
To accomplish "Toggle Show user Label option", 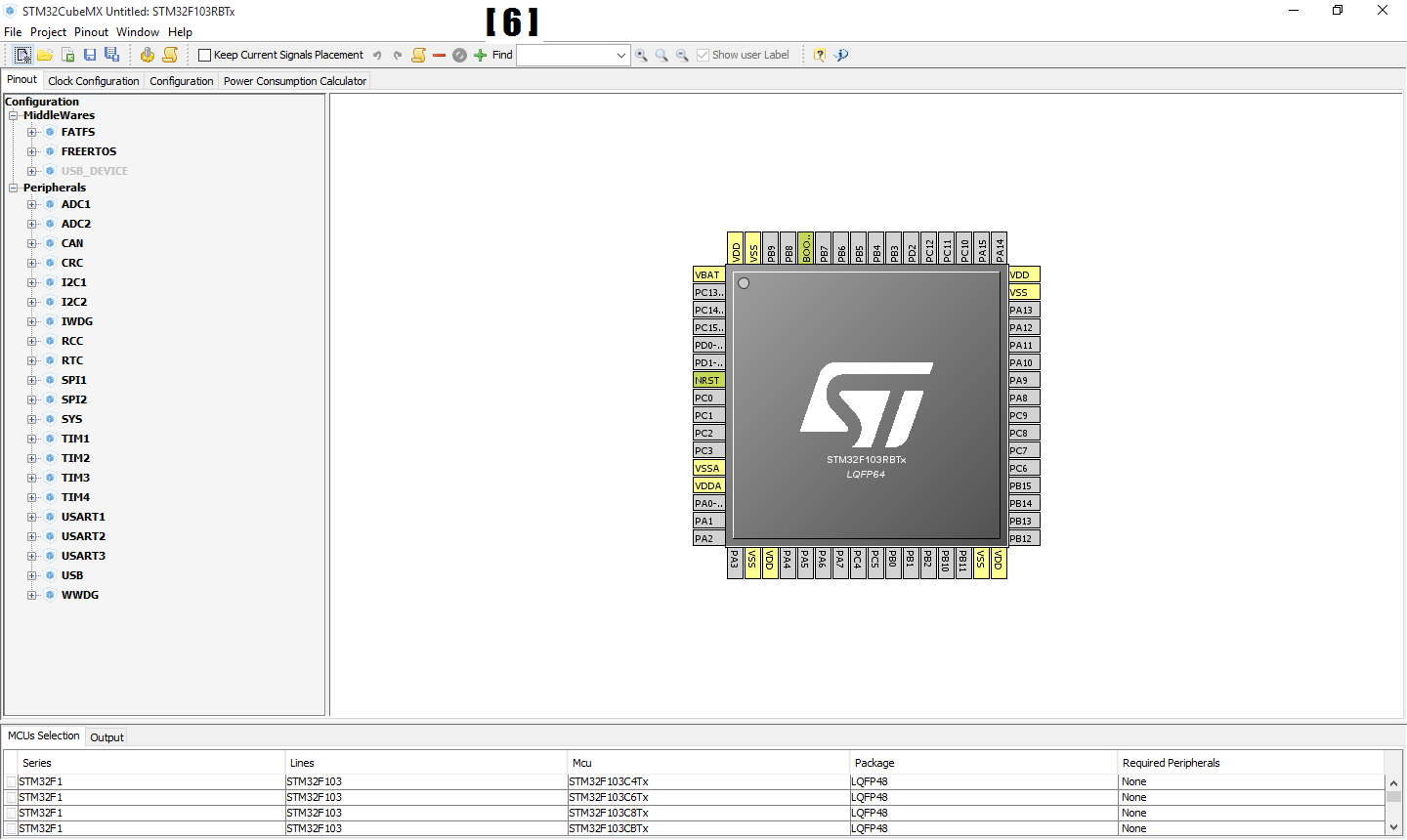I will (703, 55).
